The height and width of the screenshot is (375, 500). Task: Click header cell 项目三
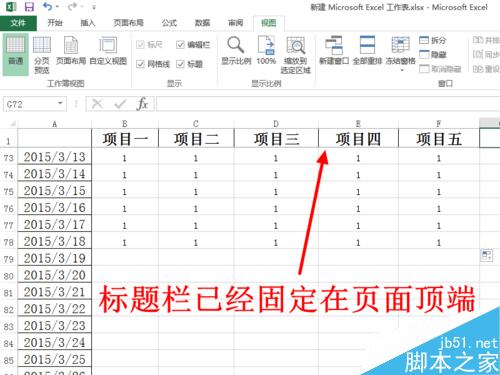pos(276,139)
